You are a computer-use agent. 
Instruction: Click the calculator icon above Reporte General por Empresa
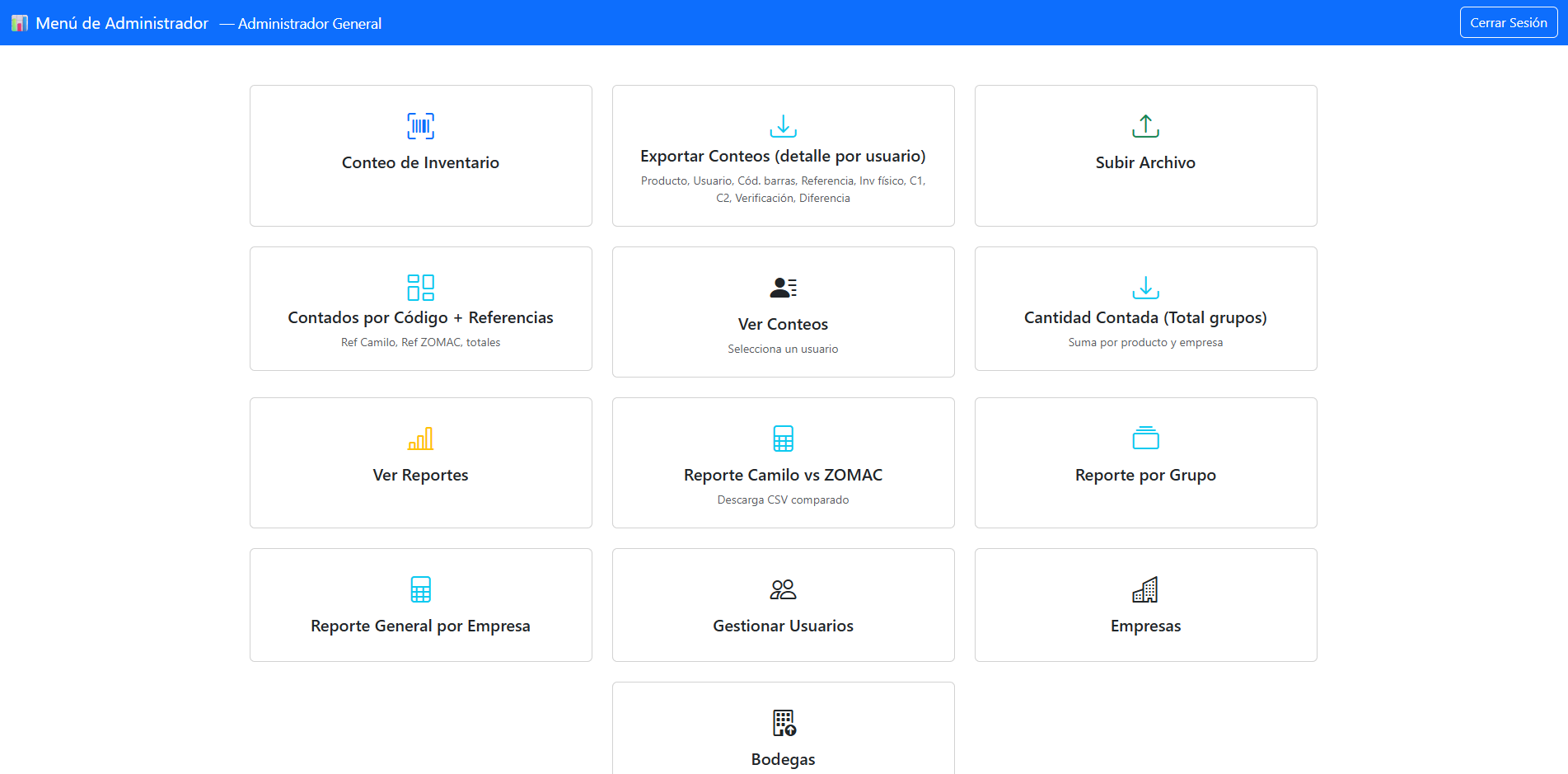[420, 589]
